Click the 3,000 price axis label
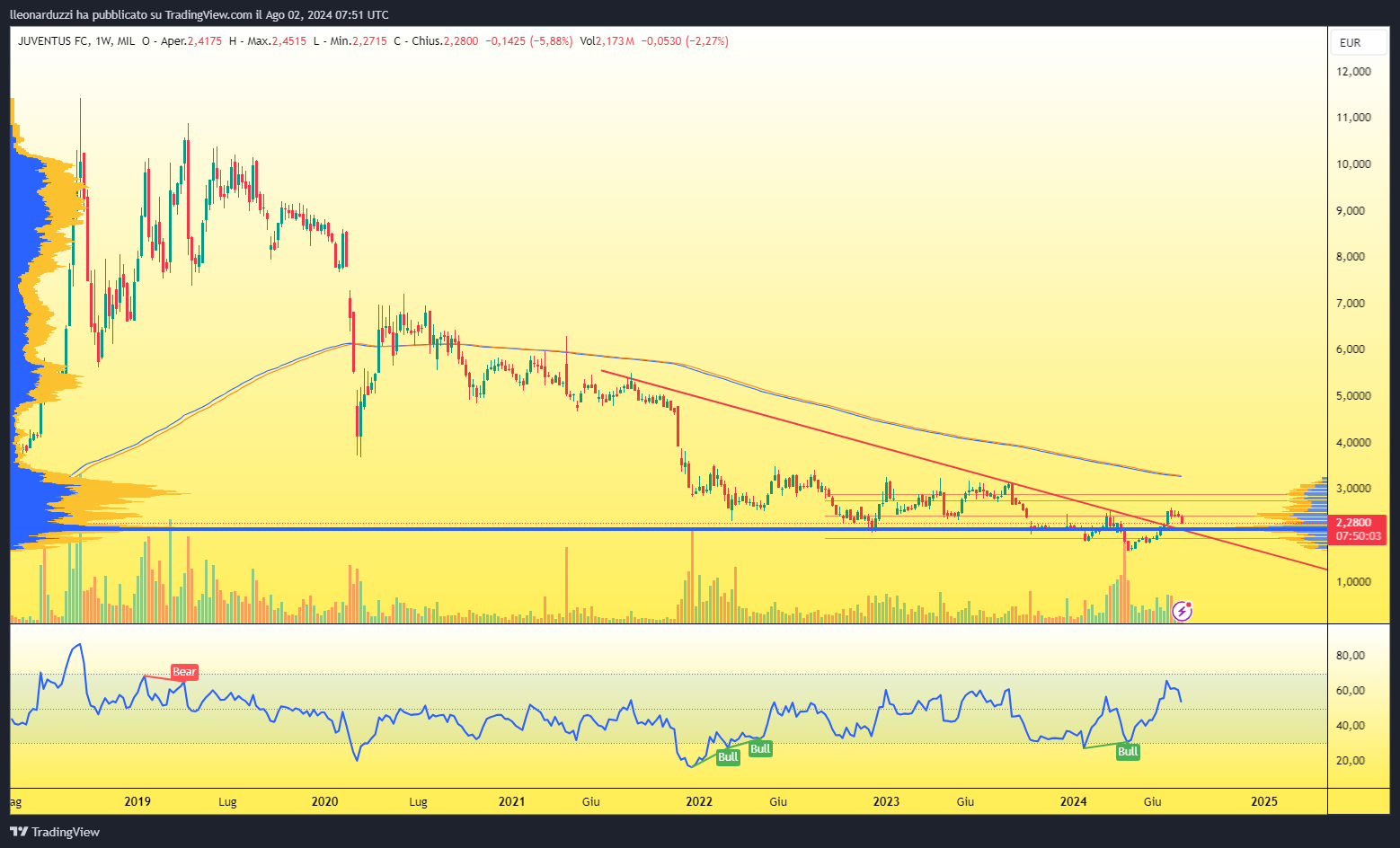The width and height of the screenshot is (1400, 848). click(x=1353, y=489)
